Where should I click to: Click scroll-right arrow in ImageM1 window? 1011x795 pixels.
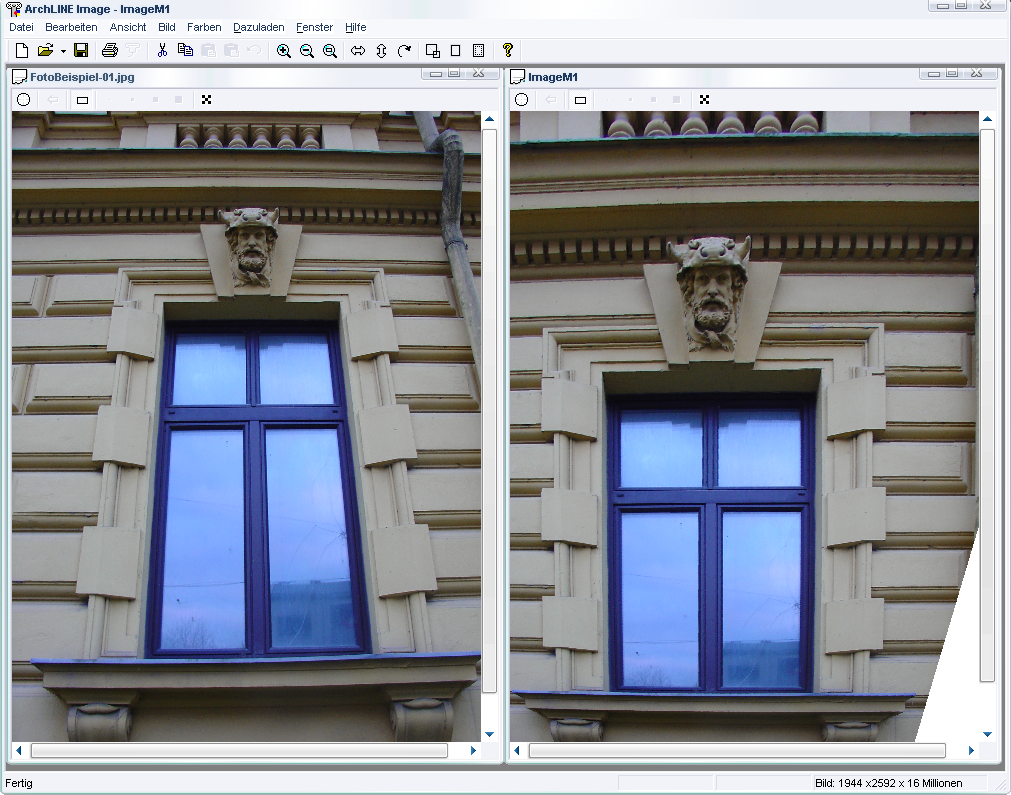(971, 751)
